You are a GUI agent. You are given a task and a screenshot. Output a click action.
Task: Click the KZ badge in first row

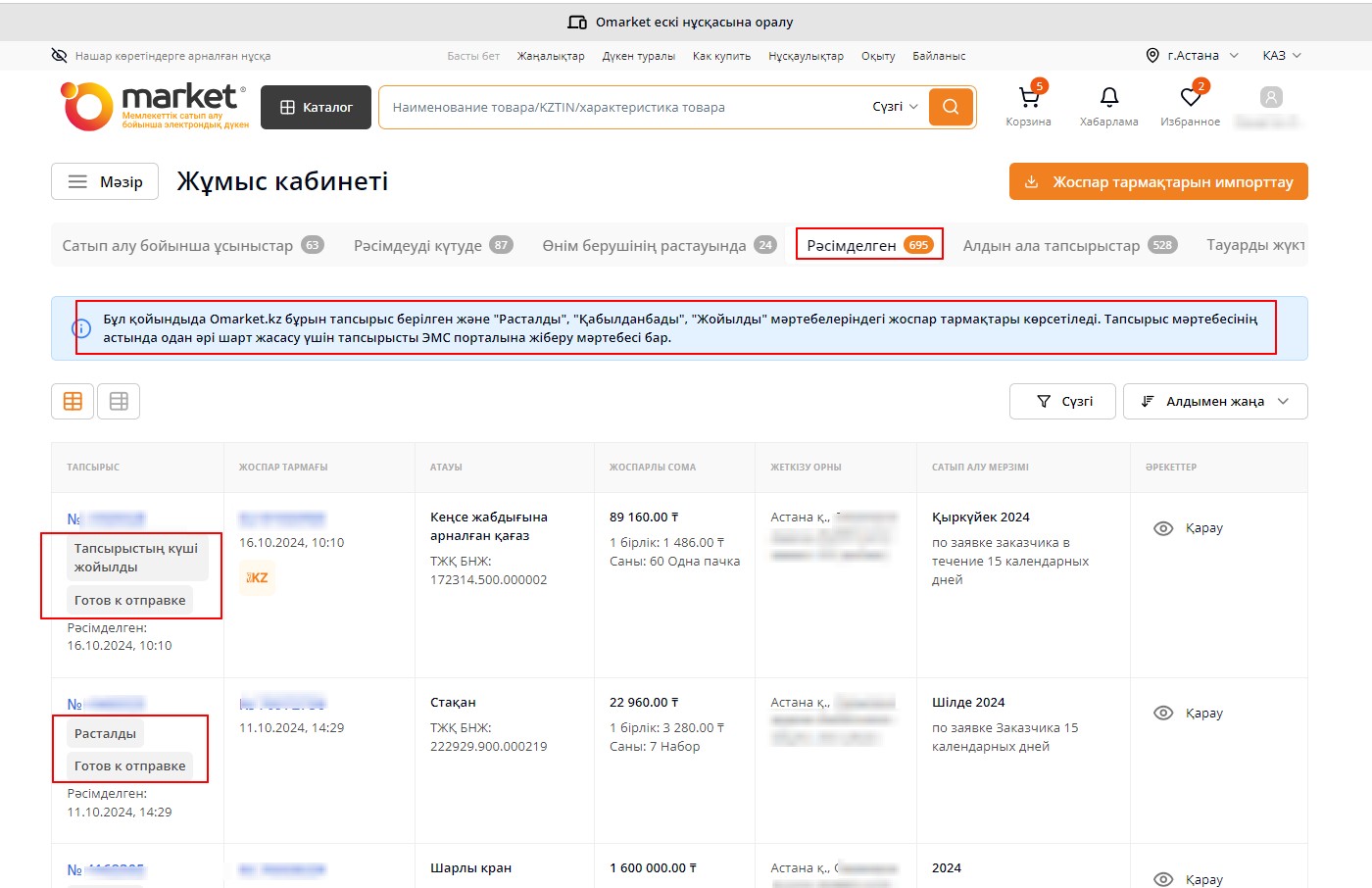[x=257, y=577]
